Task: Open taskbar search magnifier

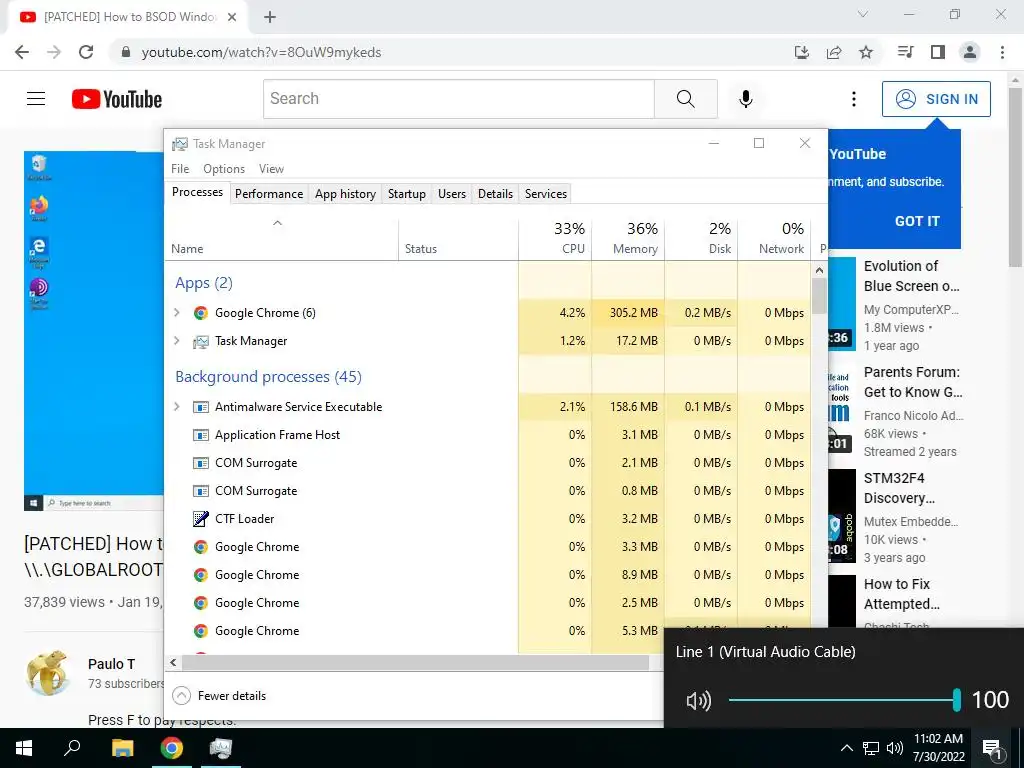Action: 72,748
